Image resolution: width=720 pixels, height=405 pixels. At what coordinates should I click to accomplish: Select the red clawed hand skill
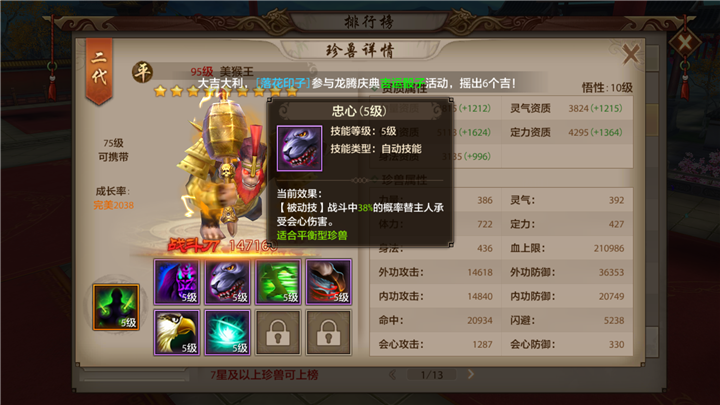(x=328, y=281)
